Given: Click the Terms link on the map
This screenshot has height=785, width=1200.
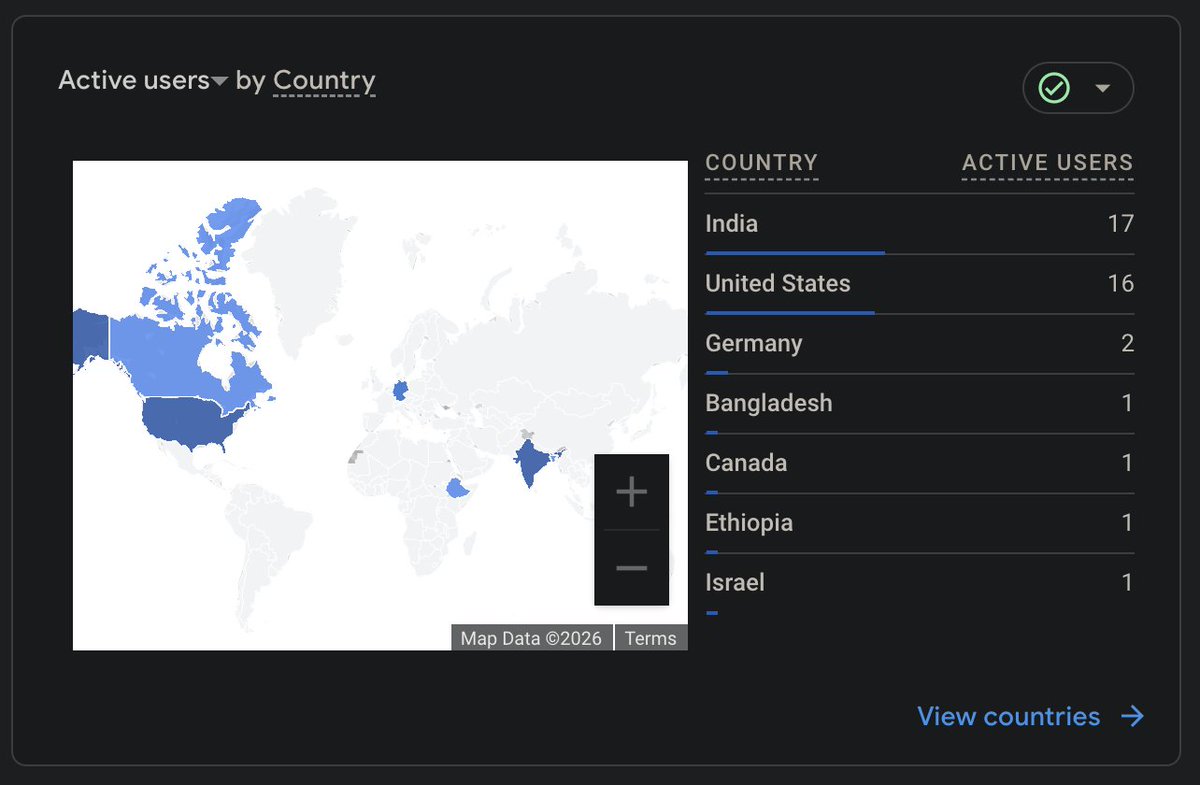Looking at the screenshot, I should coord(651,638).
